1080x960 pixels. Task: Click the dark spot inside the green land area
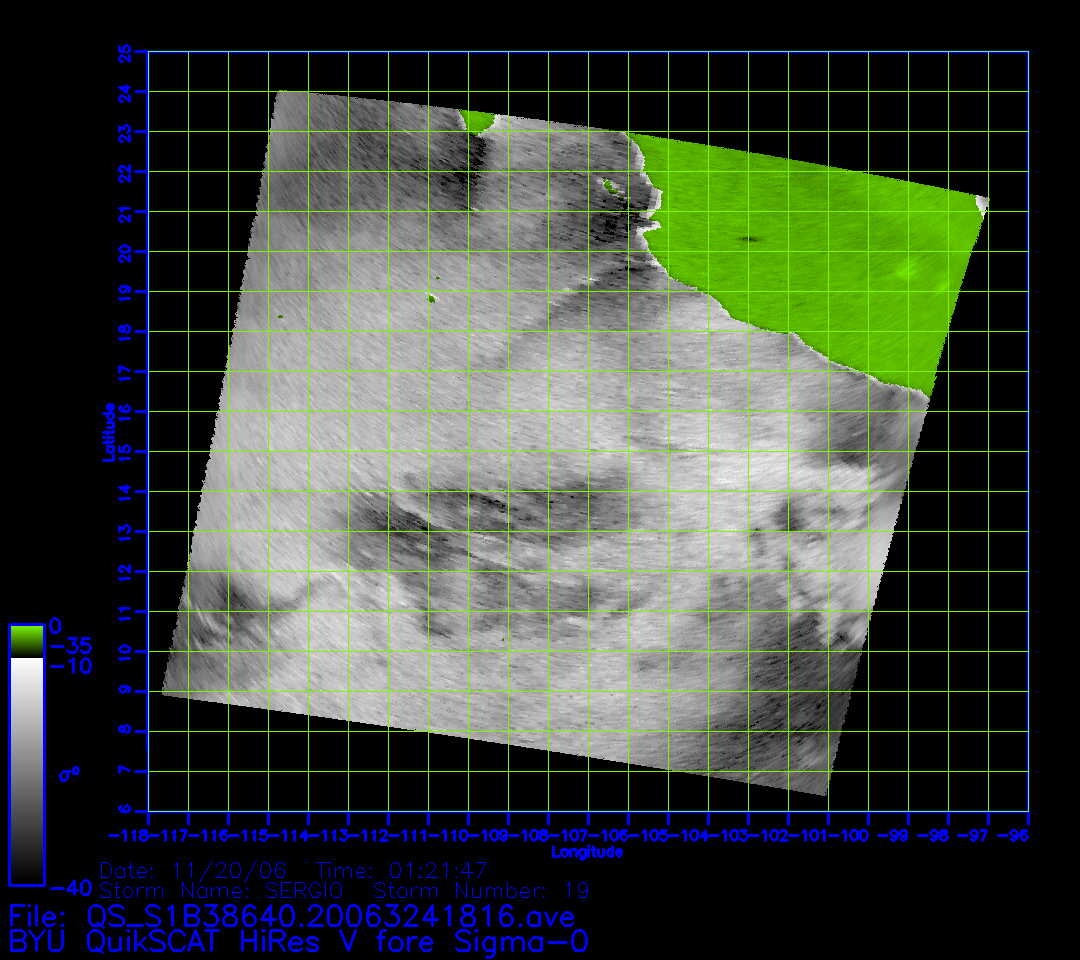(x=748, y=239)
